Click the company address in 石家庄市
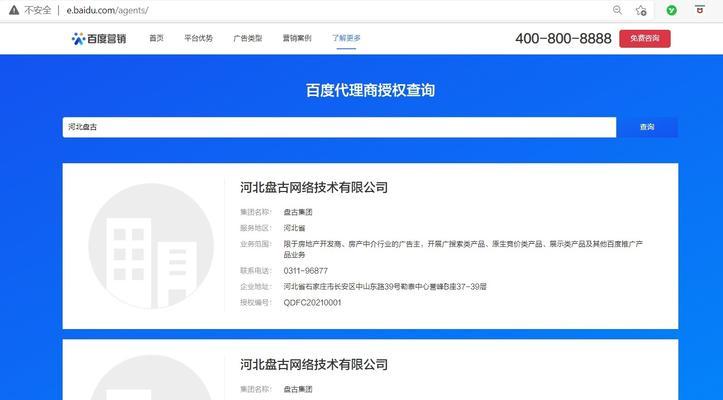The height and width of the screenshot is (400, 723). click(385, 287)
